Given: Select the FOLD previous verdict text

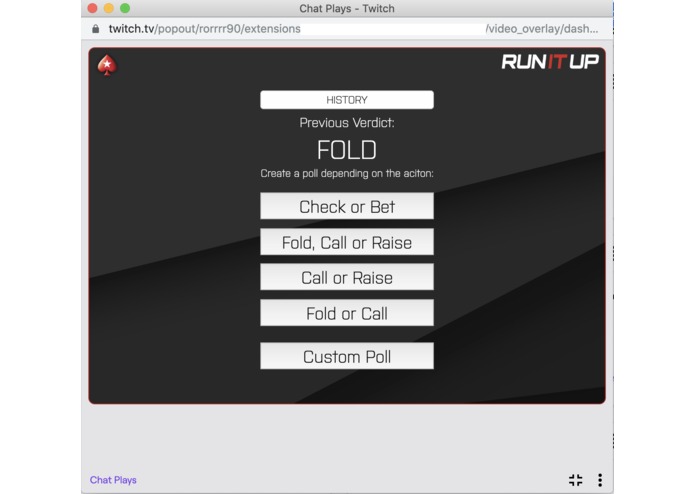Looking at the screenshot, I should pos(347,150).
